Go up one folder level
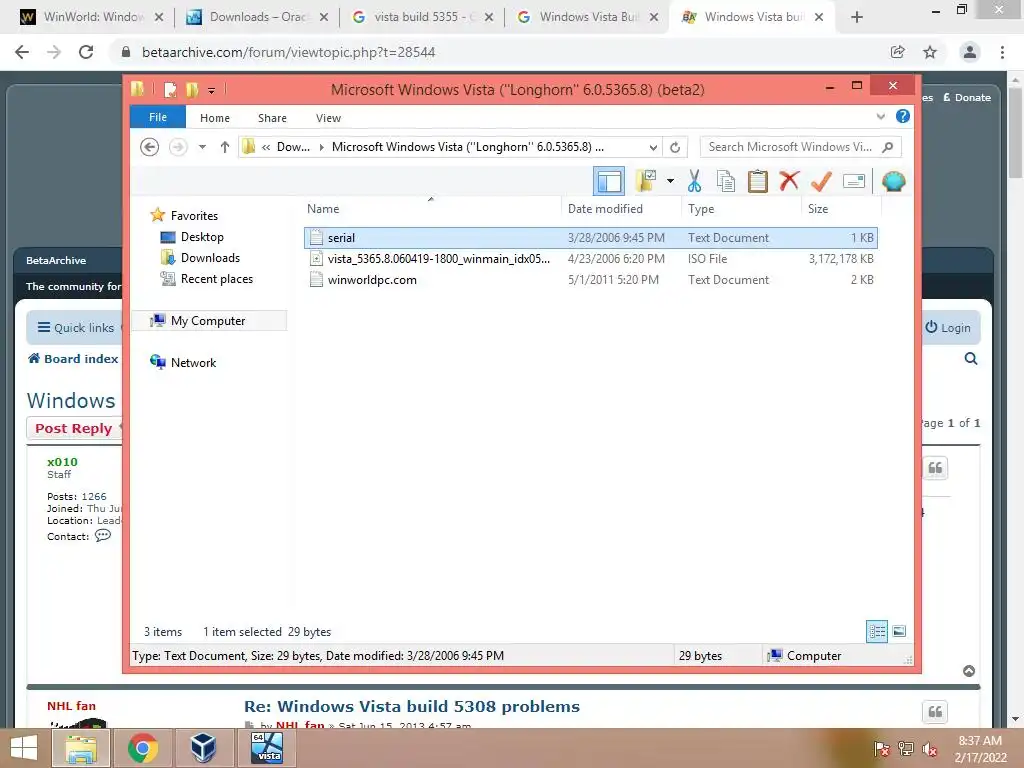 point(225,147)
